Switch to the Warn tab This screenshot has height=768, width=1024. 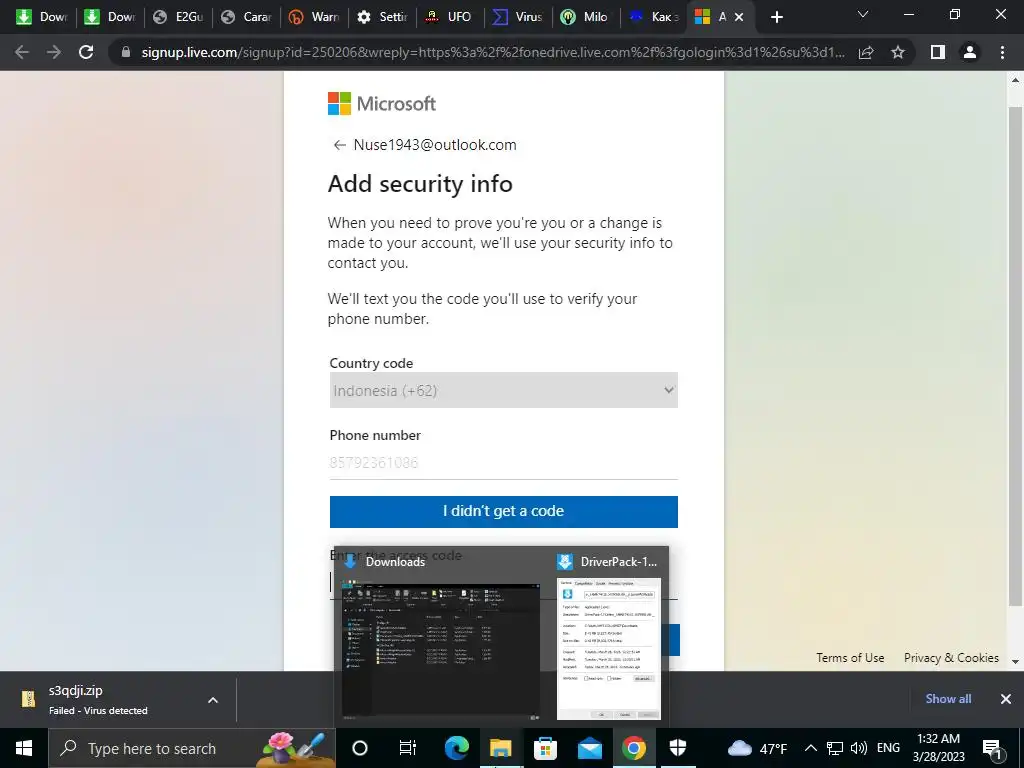pyautogui.click(x=315, y=17)
